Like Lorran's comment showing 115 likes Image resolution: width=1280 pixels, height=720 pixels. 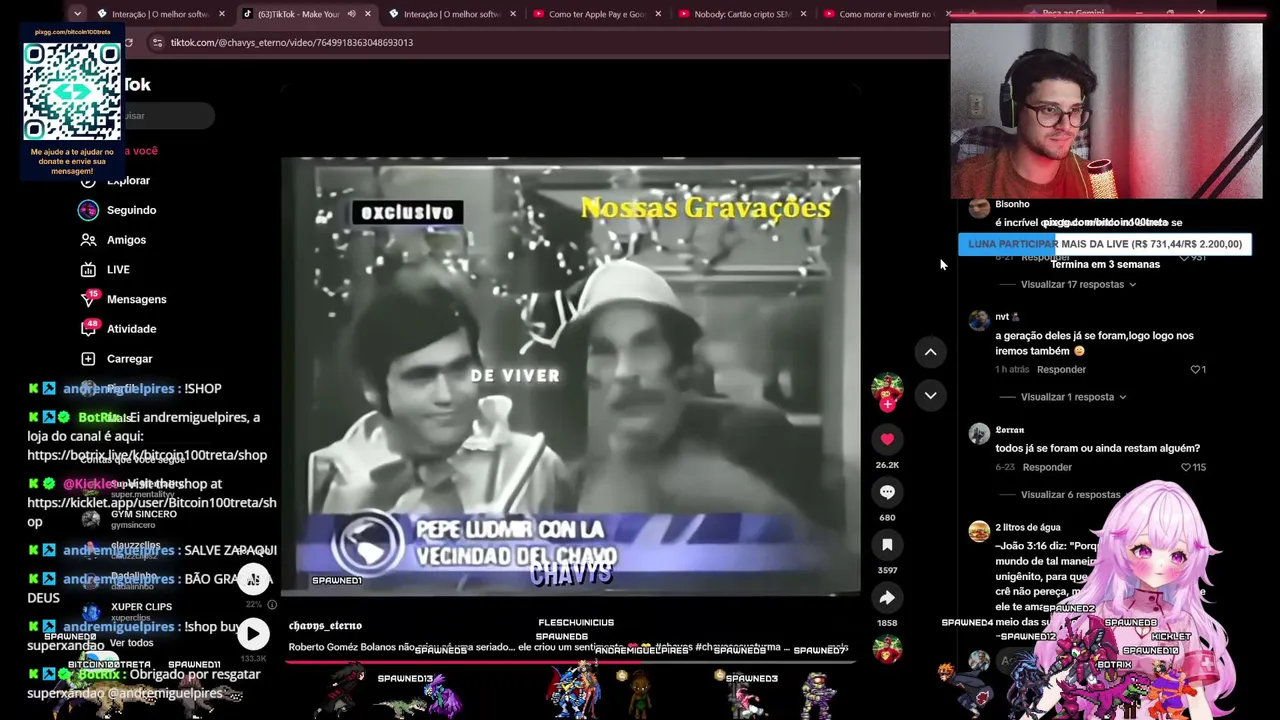[x=1186, y=468]
